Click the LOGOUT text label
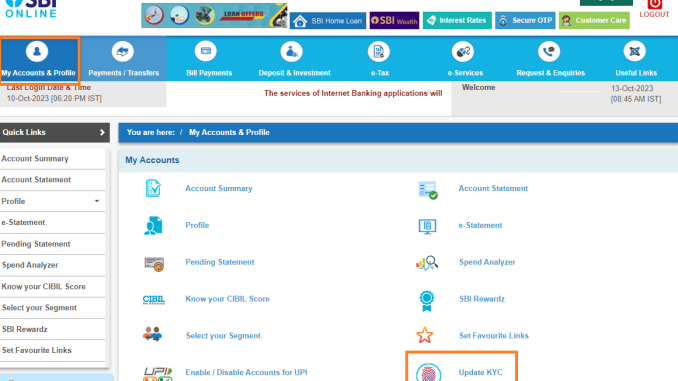 point(654,15)
